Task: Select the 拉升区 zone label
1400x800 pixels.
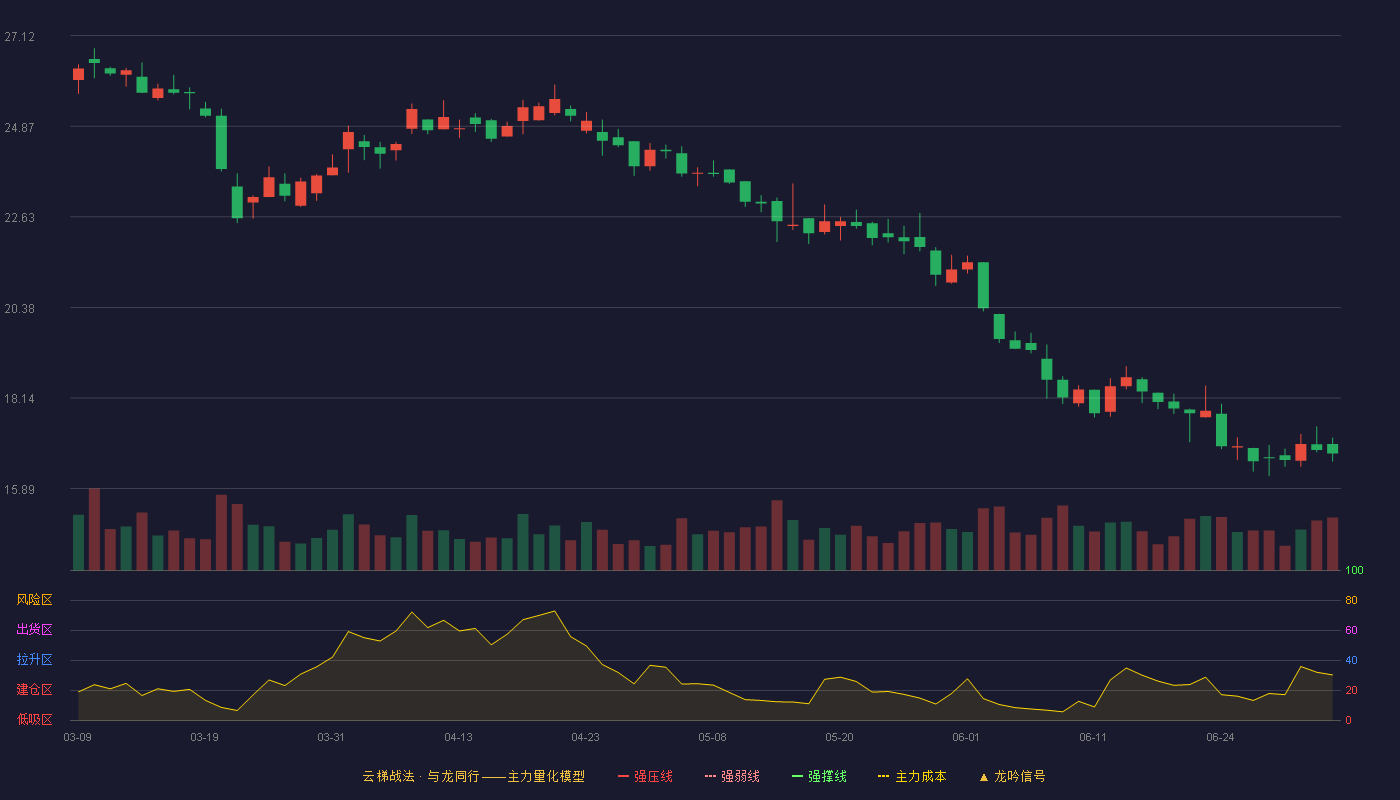Action: point(34,660)
